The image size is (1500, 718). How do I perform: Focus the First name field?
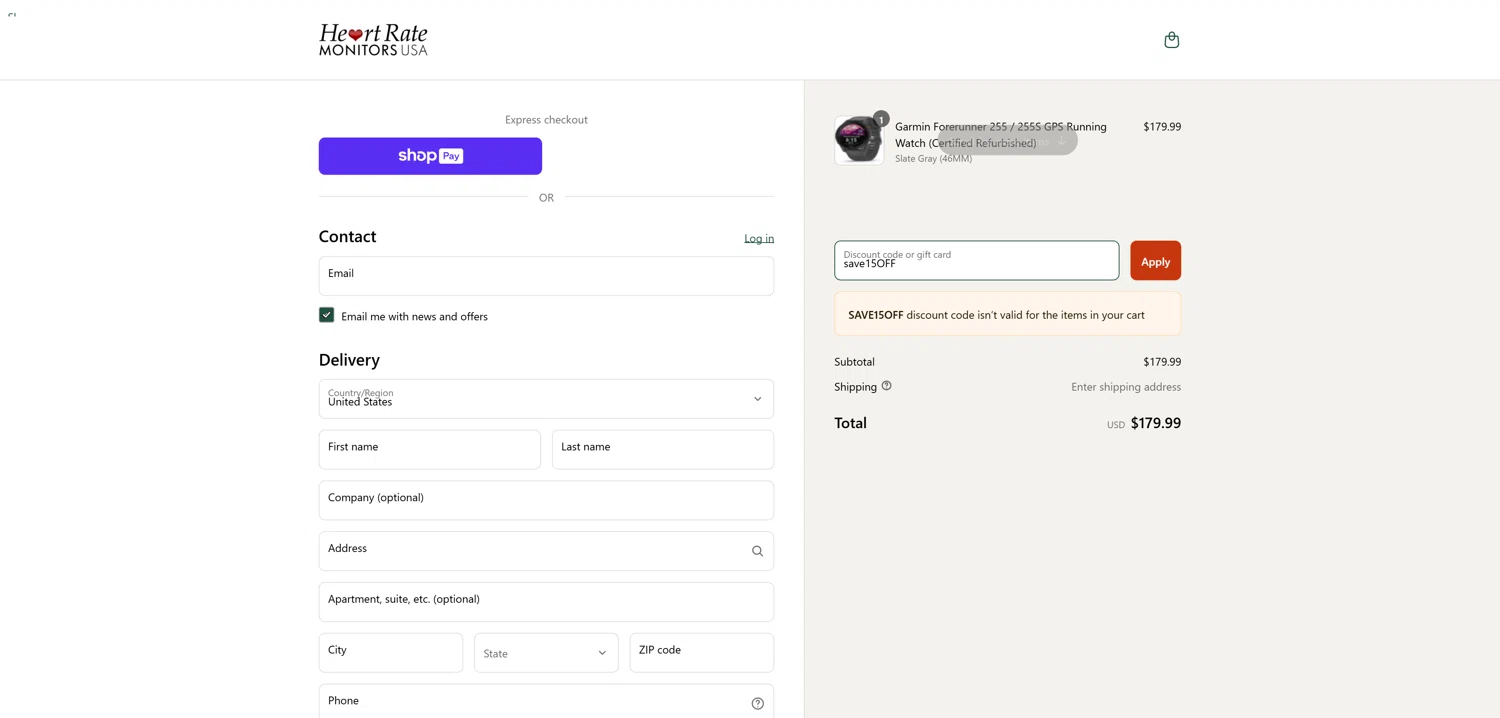point(430,450)
